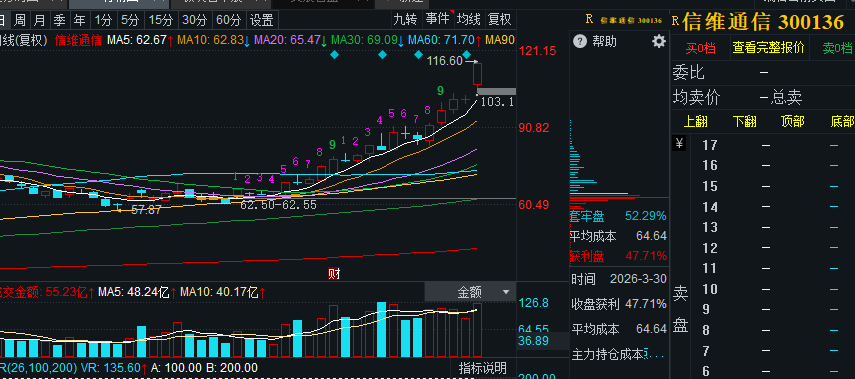Image resolution: width=855 pixels, height=379 pixels.
Task: Toggle the 九转 indicator
Action: (405, 20)
